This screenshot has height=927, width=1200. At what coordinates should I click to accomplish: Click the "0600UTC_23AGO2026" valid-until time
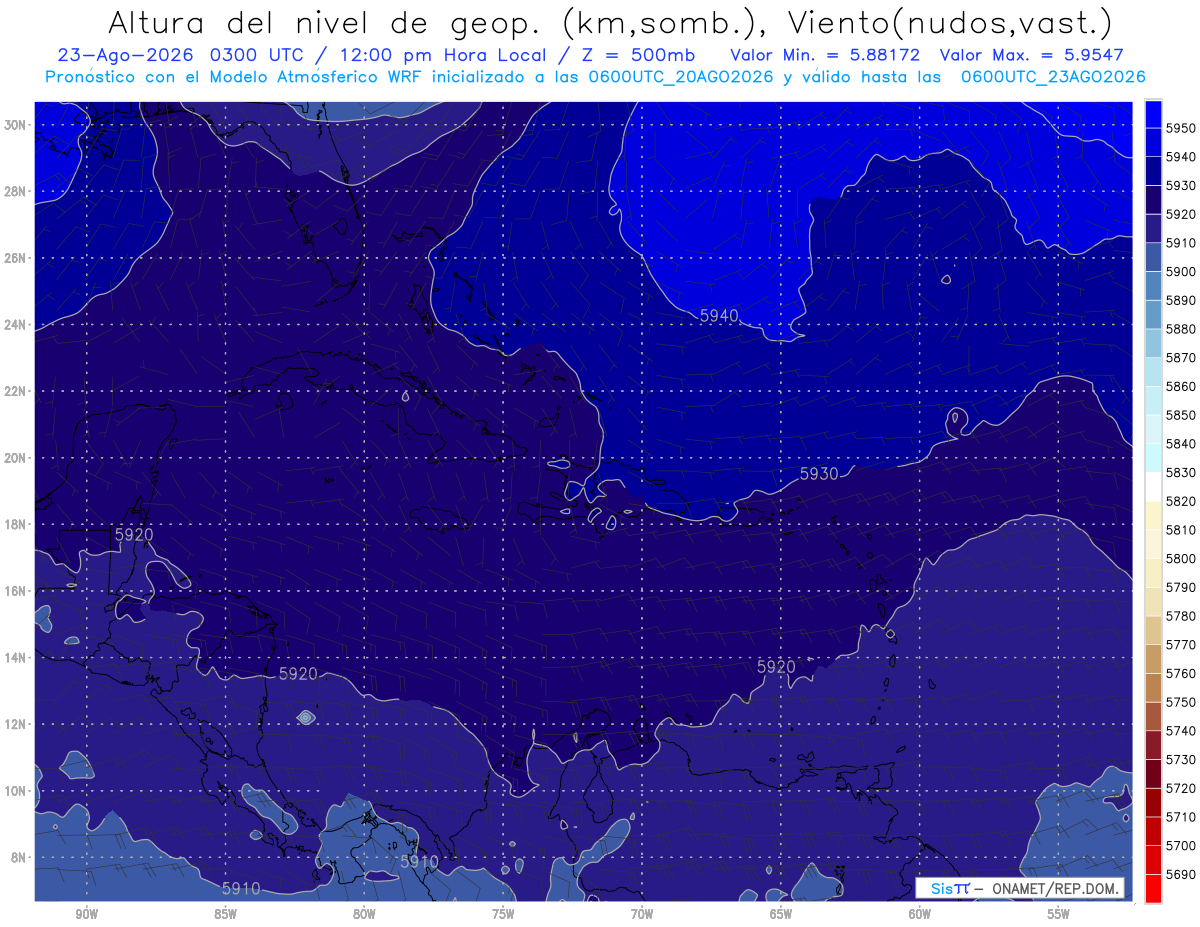click(1053, 77)
